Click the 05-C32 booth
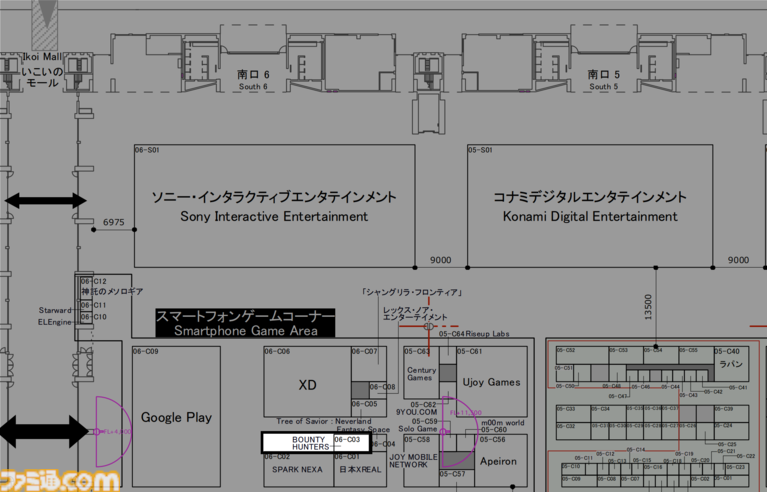The width and height of the screenshot is (767, 492). point(573,431)
